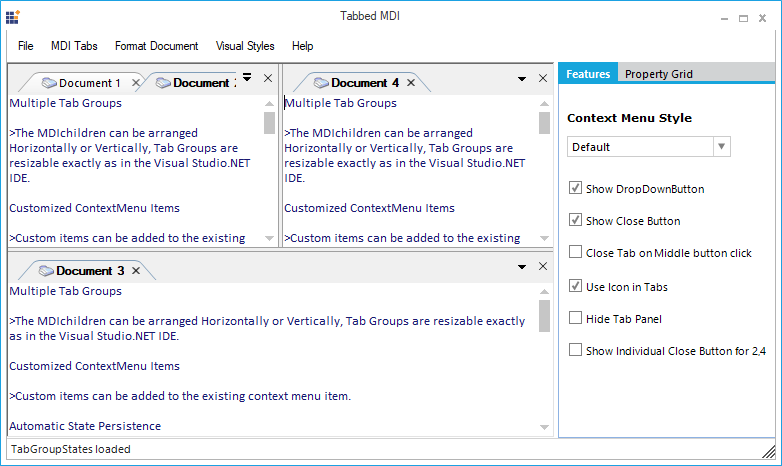782x466 pixels.
Task: Click the scrollbar thumb in Document 3 pane
Action: (x=544, y=316)
